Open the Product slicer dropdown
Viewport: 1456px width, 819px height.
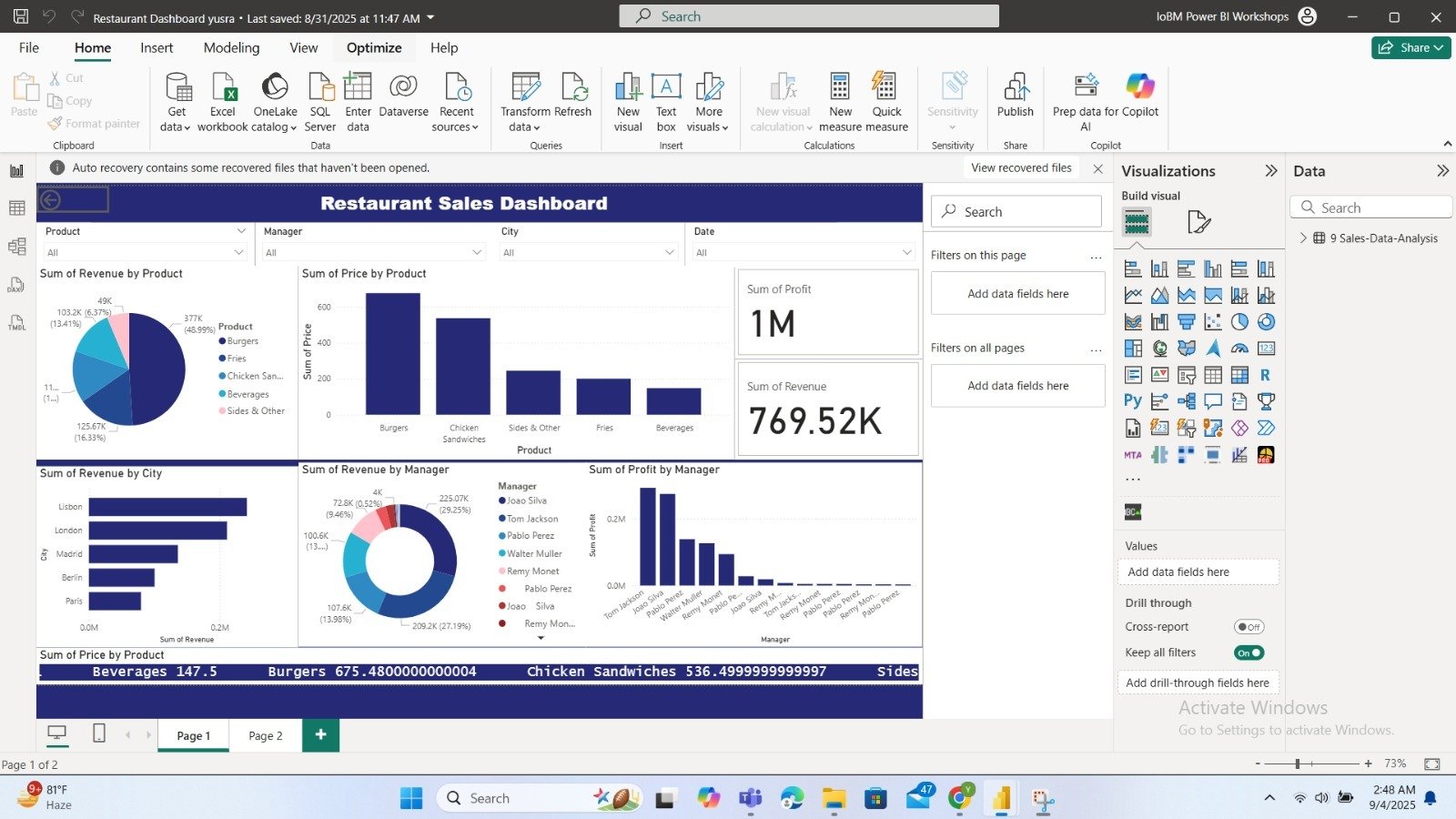[x=239, y=253]
